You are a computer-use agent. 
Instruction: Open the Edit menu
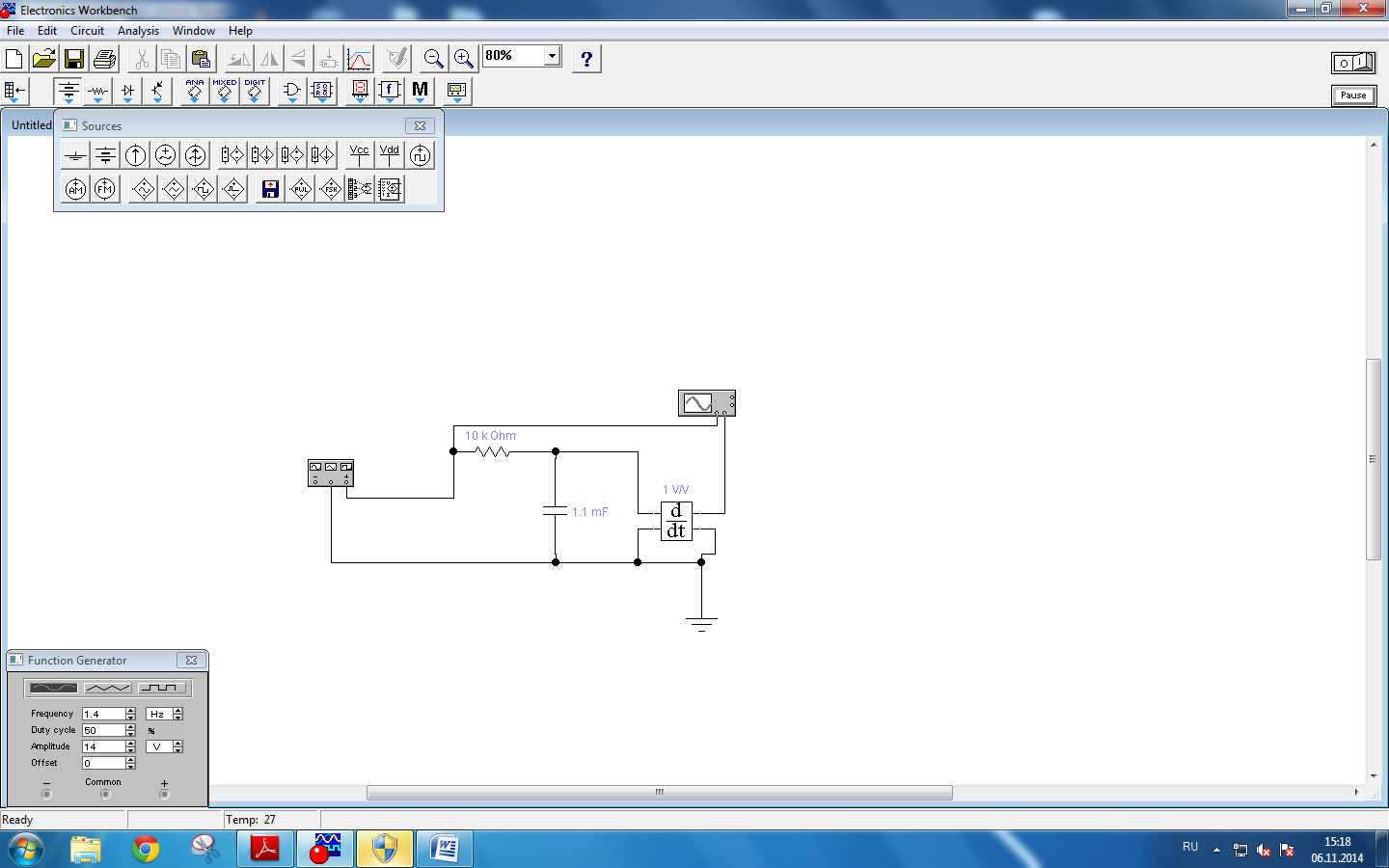(47, 31)
